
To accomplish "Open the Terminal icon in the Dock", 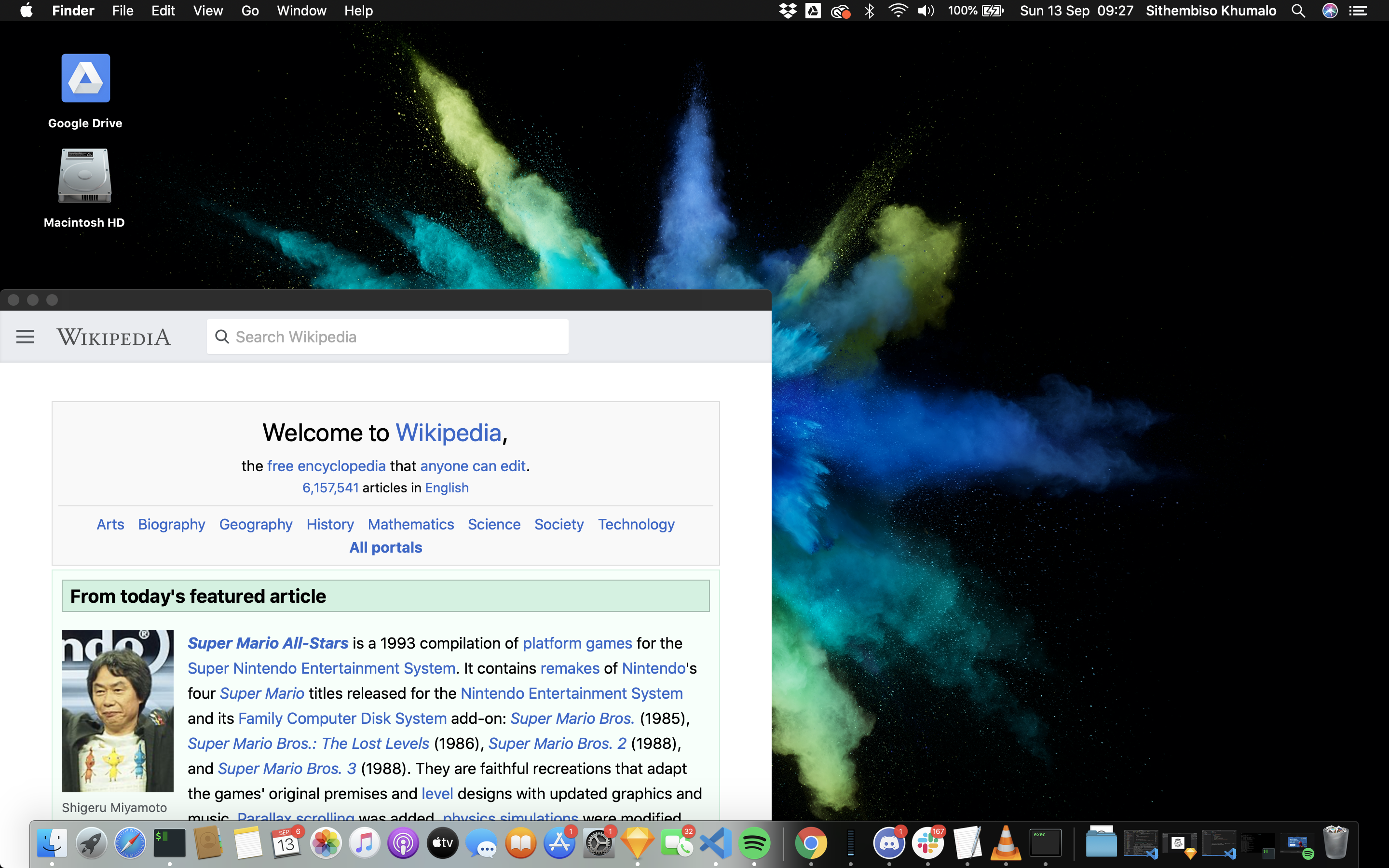I will coord(169,843).
